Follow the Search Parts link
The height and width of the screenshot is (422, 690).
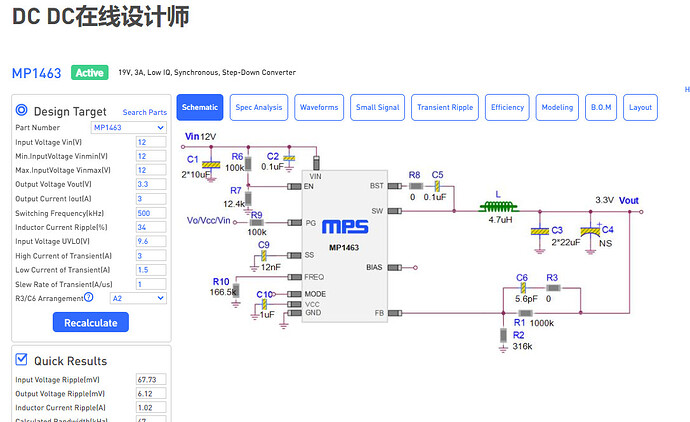click(x=145, y=112)
